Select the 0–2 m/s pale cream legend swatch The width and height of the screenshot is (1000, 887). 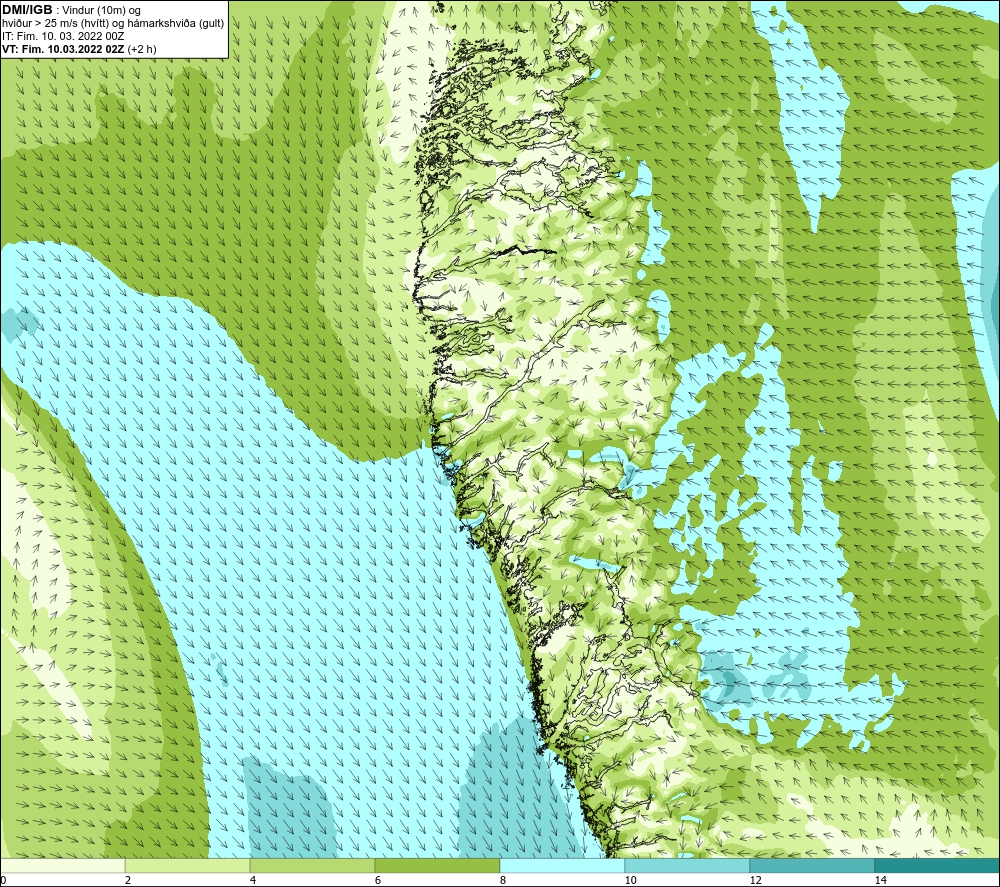point(62,865)
